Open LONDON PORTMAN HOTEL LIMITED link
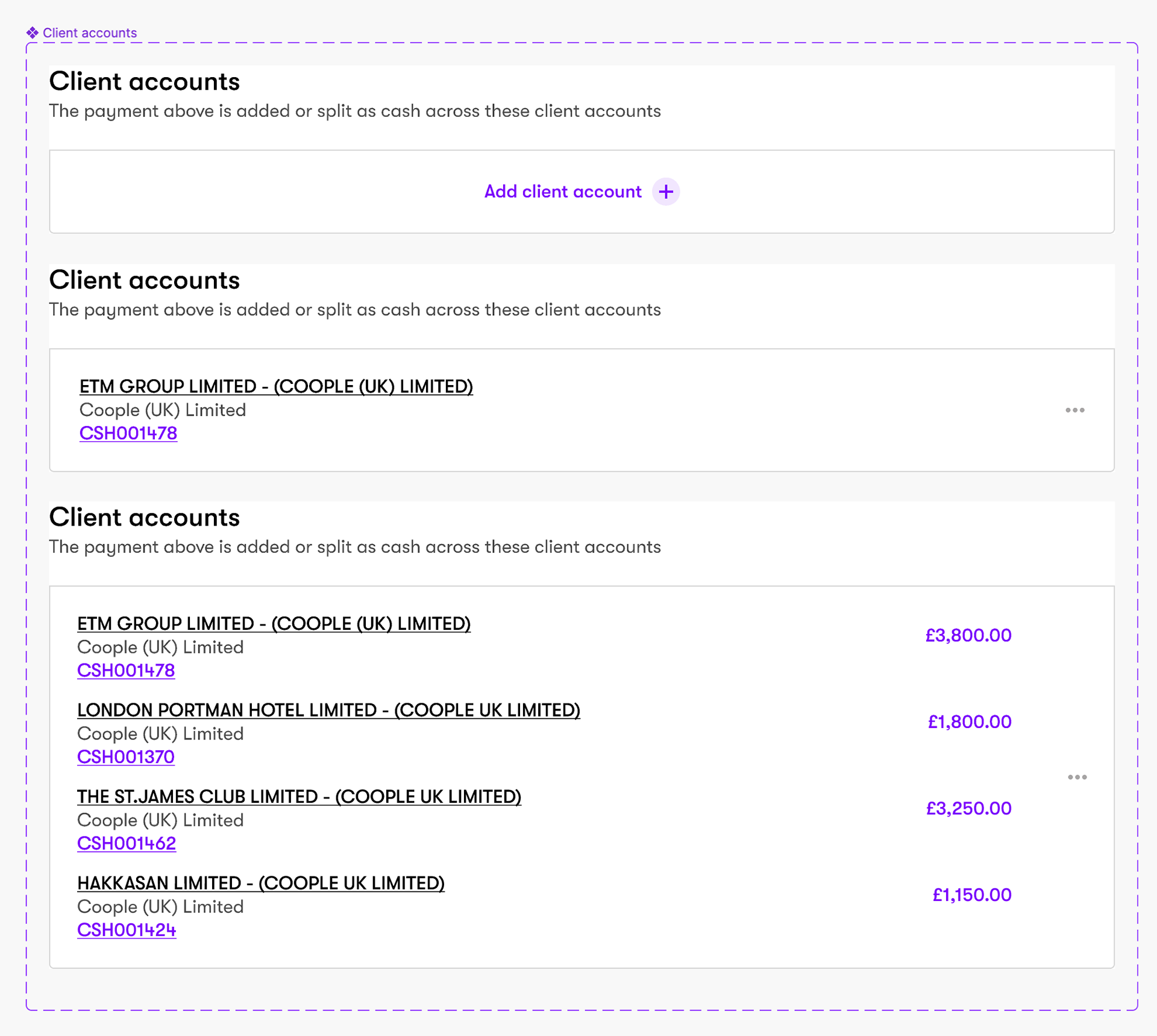 point(328,710)
